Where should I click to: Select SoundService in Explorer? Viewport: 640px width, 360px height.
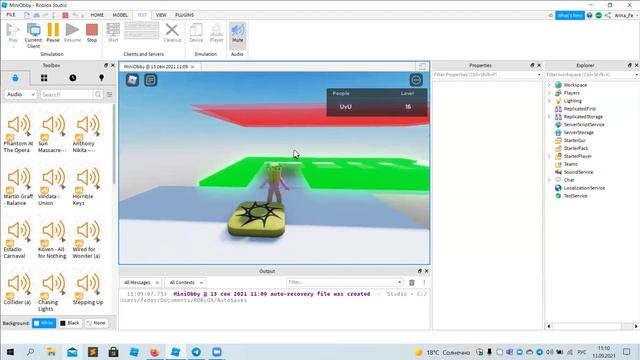[x=578, y=172]
